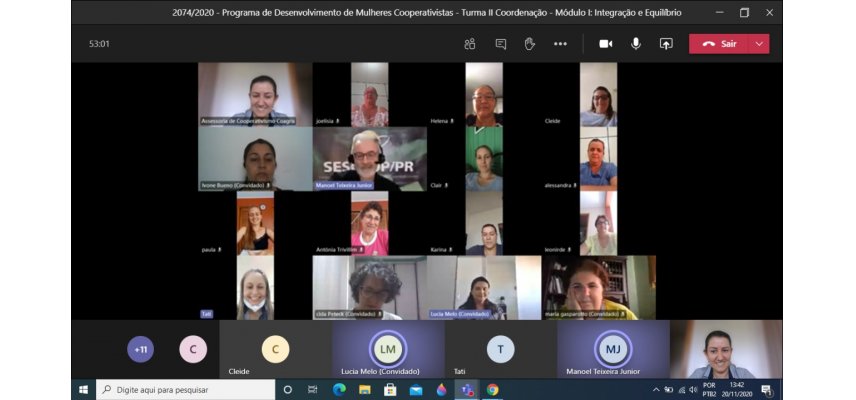Image resolution: width=856 pixels, height=400 pixels.
Task: Select the Lucia Melo (Convidado) video tile
Action: click(x=484, y=288)
